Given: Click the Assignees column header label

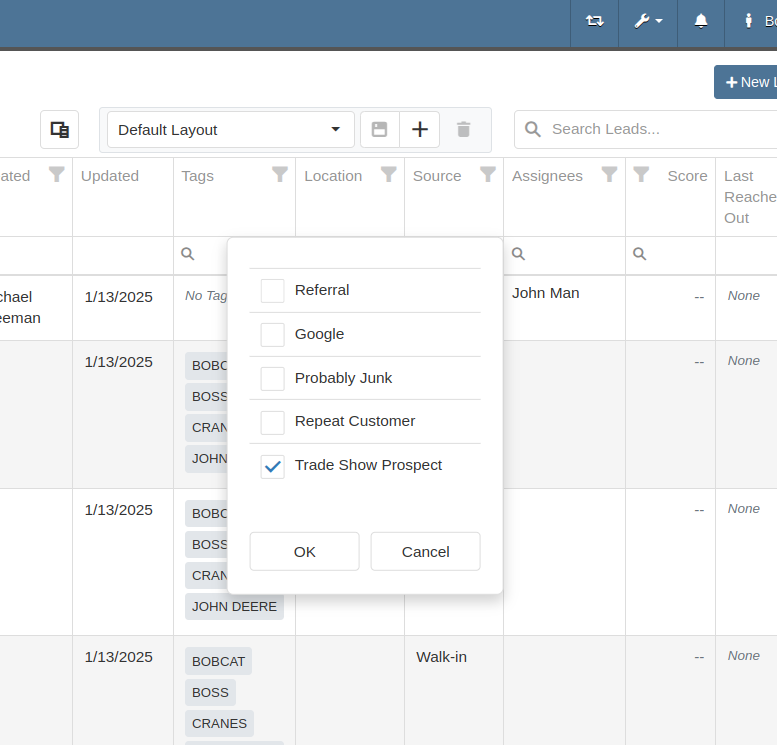Looking at the screenshot, I should [547, 176].
